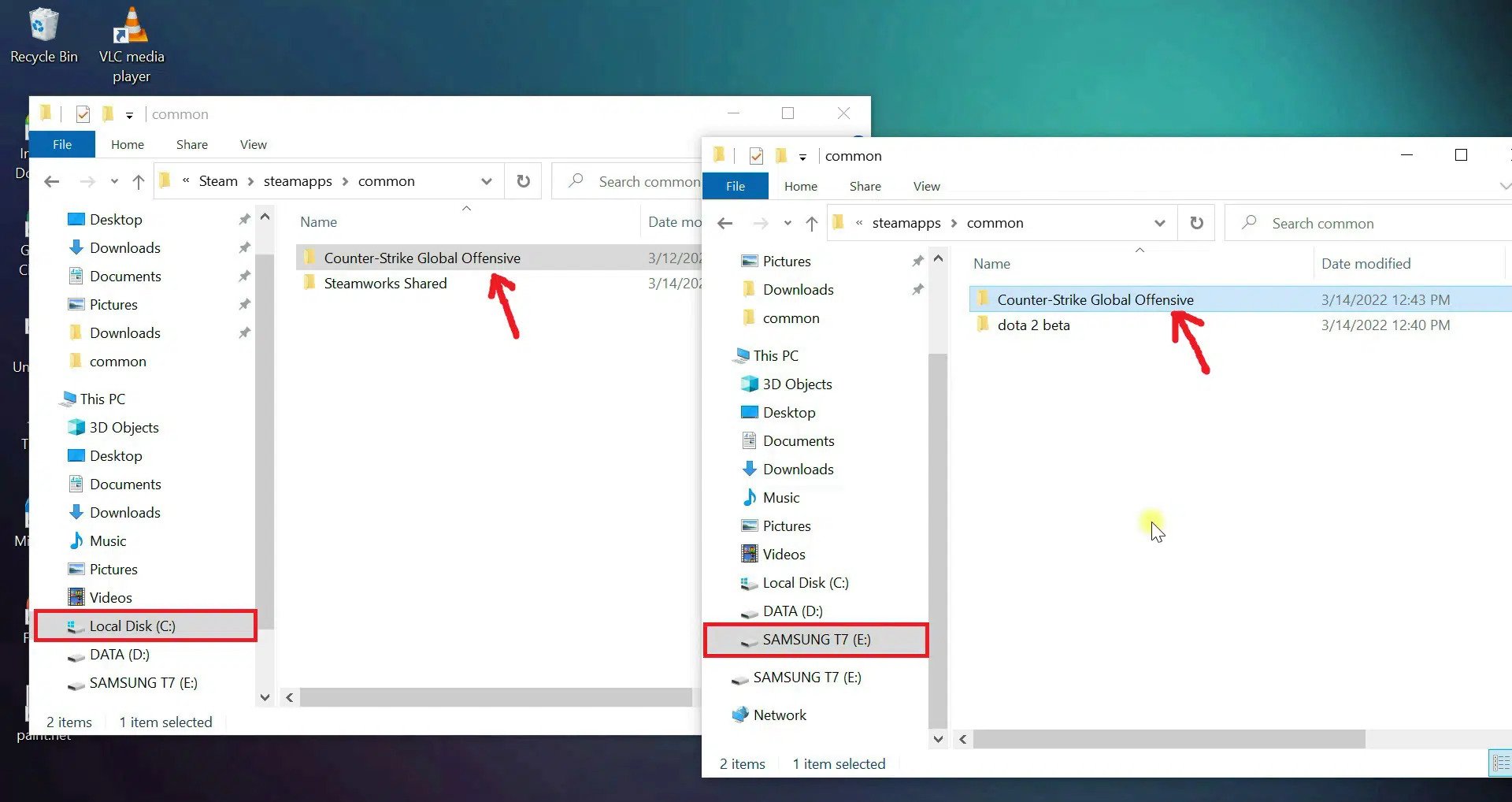Open File menu in left window
The width and height of the screenshot is (1512, 802).
tap(62, 144)
